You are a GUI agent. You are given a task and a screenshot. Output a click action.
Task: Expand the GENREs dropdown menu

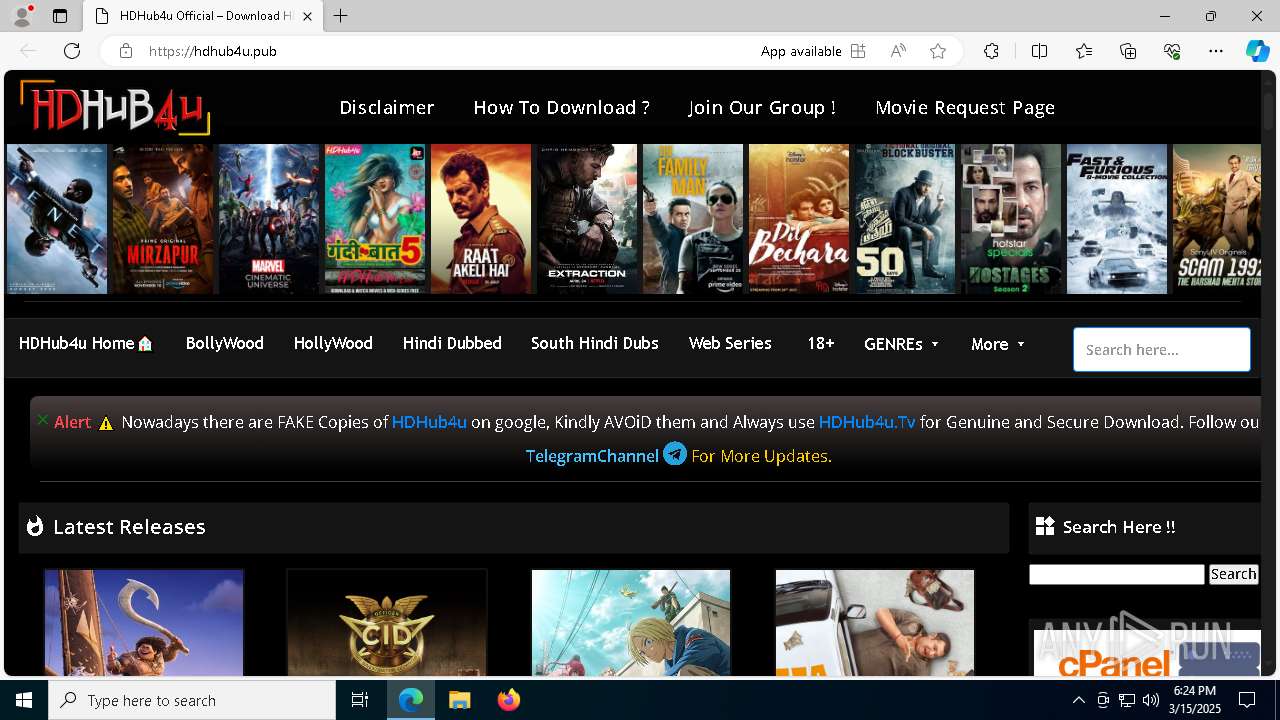901,344
